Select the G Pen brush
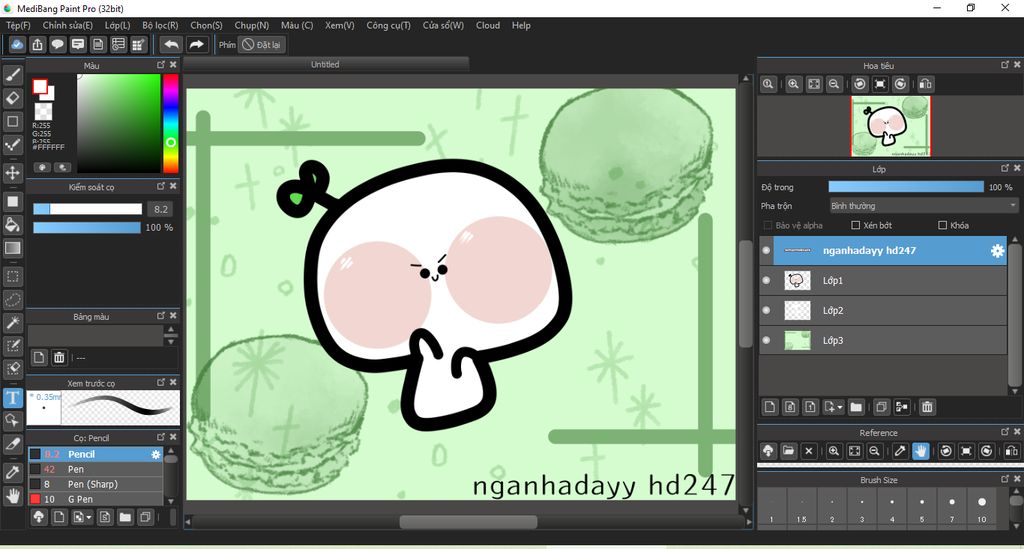Screen dimensions: 1024x549 [x=95, y=499]
